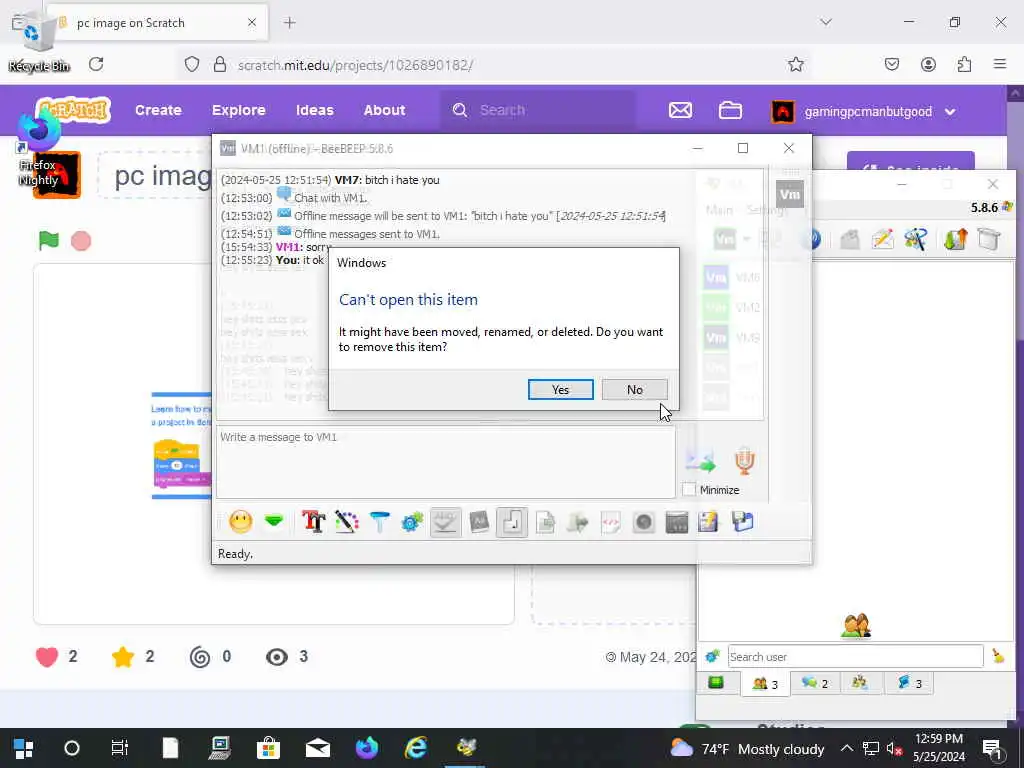Click the code snippet icon
Screen dimensions: 1024x768
pos(611,522)
